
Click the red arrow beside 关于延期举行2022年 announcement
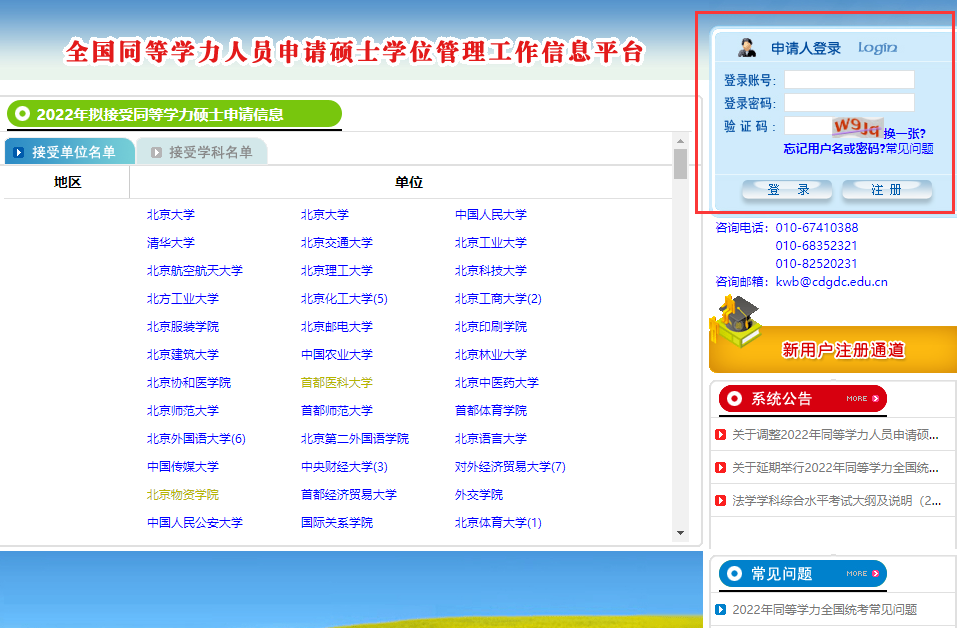pos(720,467)
